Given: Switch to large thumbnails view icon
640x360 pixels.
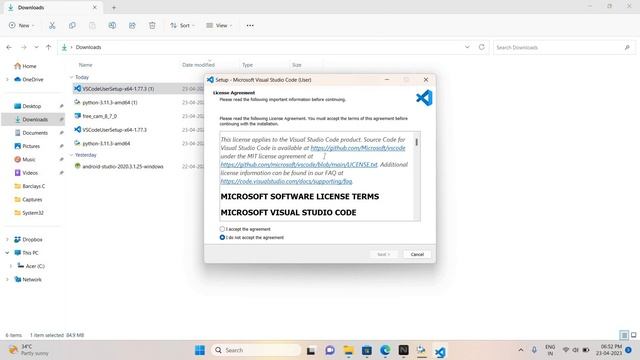Looking at the screenshot, I should [633, 335].
